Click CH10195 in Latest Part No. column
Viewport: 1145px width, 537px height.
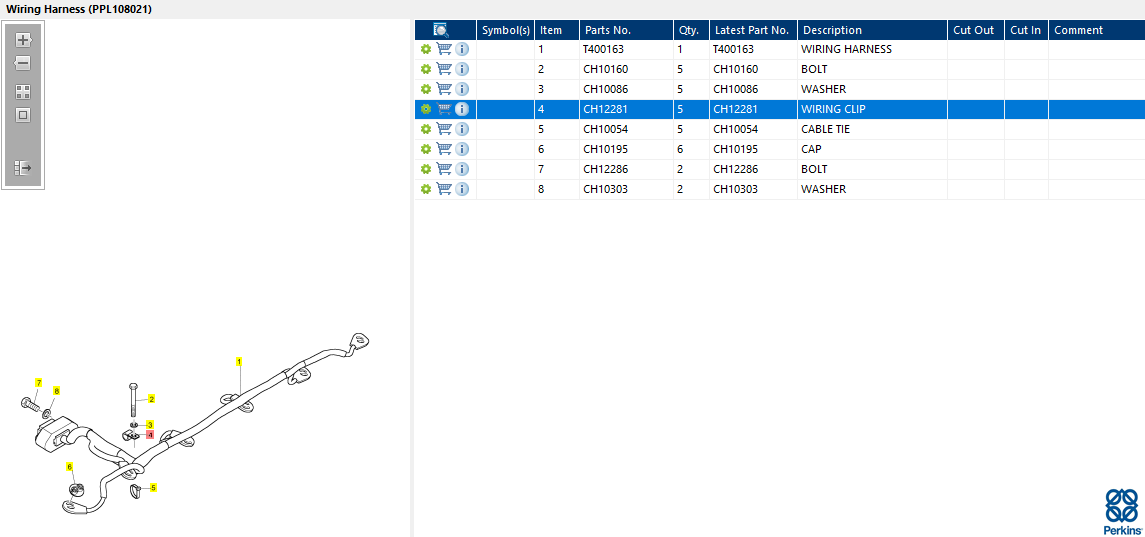735,149
